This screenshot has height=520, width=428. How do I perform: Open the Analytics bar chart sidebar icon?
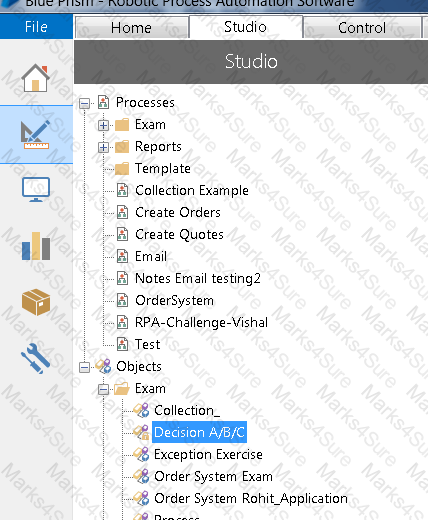[x=36, y=246]
